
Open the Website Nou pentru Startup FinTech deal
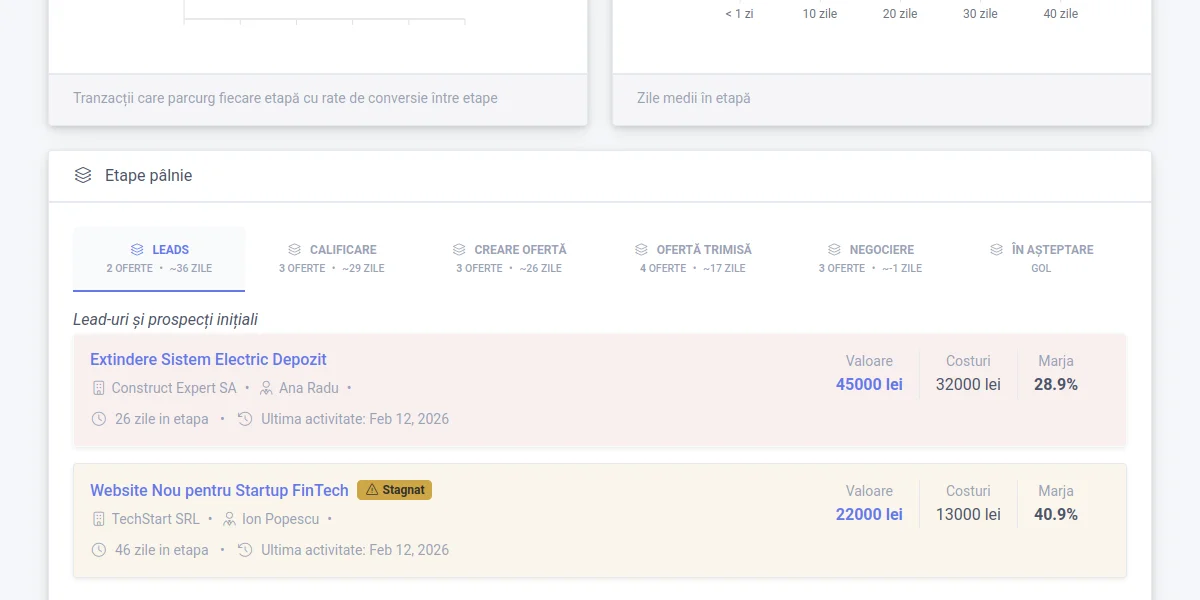coord(219,490)
